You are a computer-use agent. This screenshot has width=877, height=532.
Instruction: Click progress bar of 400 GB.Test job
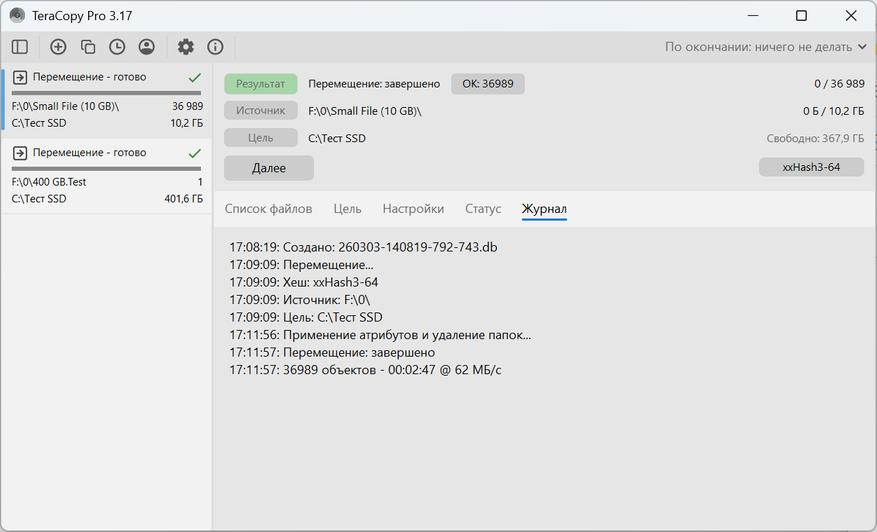pos(106,168)
